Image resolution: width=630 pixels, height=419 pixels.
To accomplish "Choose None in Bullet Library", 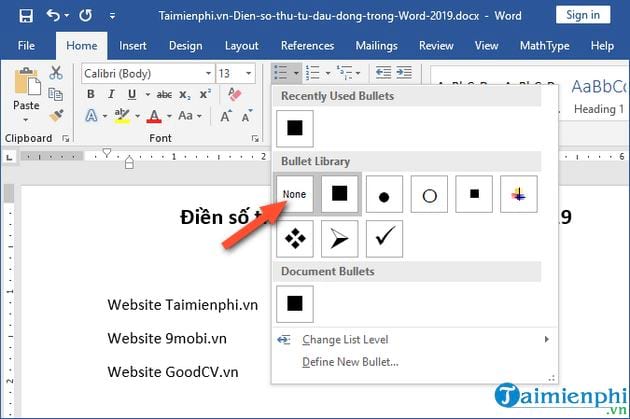I will tap(295, 194).
